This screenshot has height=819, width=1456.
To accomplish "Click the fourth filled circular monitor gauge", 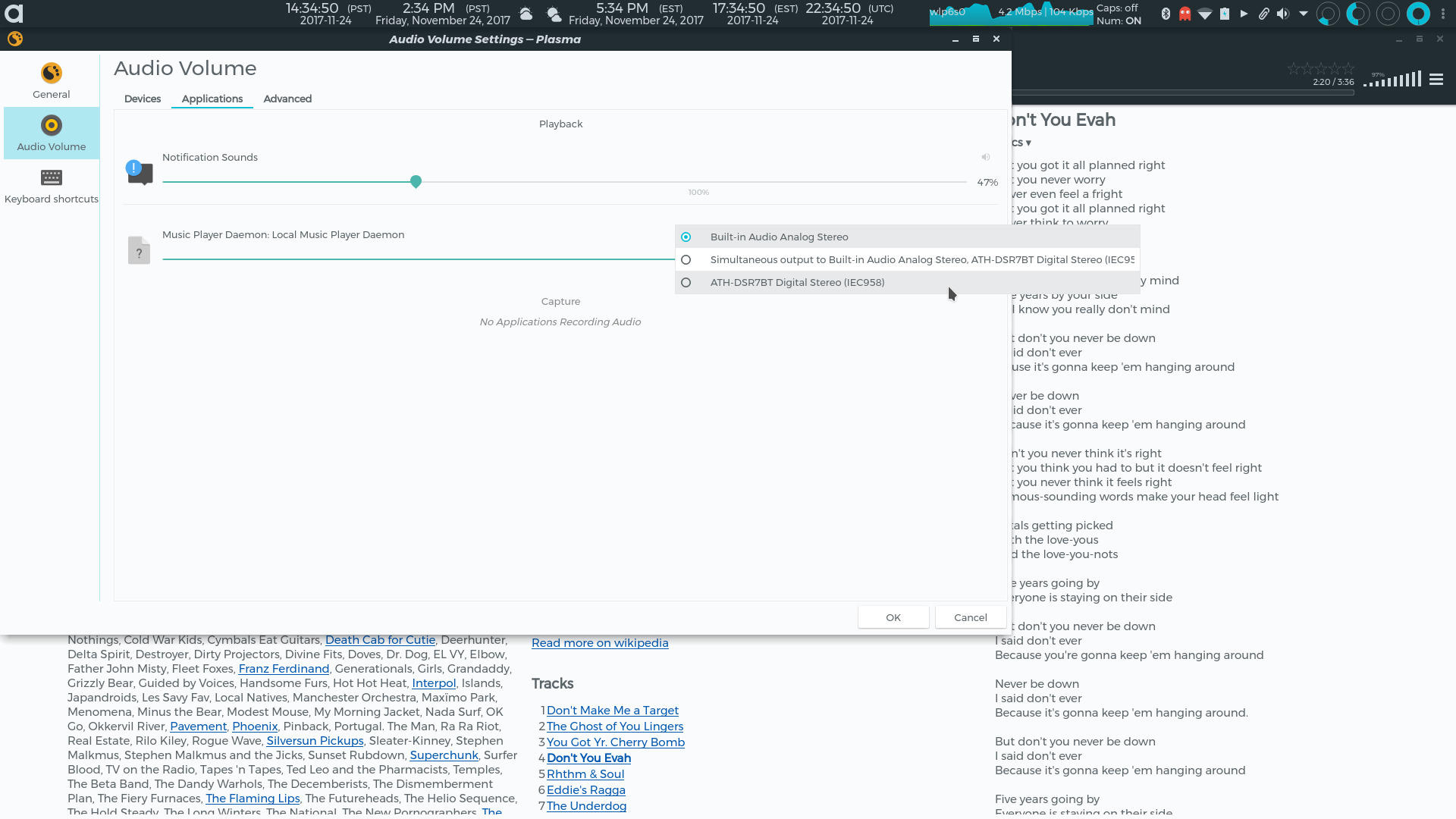I will [x=1418, y=14].
